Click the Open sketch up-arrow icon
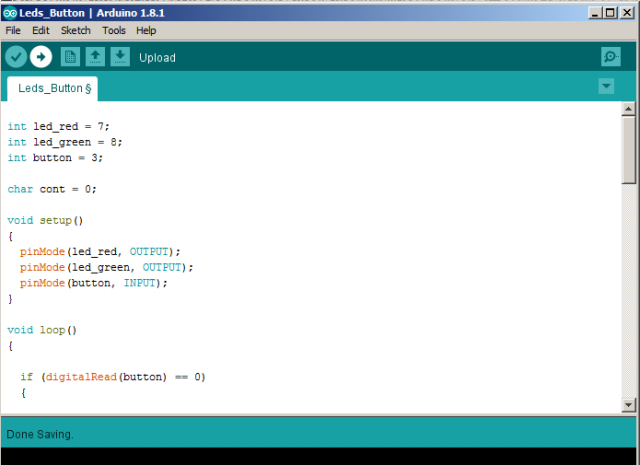640x465 pixels. [x=95, y=57]
